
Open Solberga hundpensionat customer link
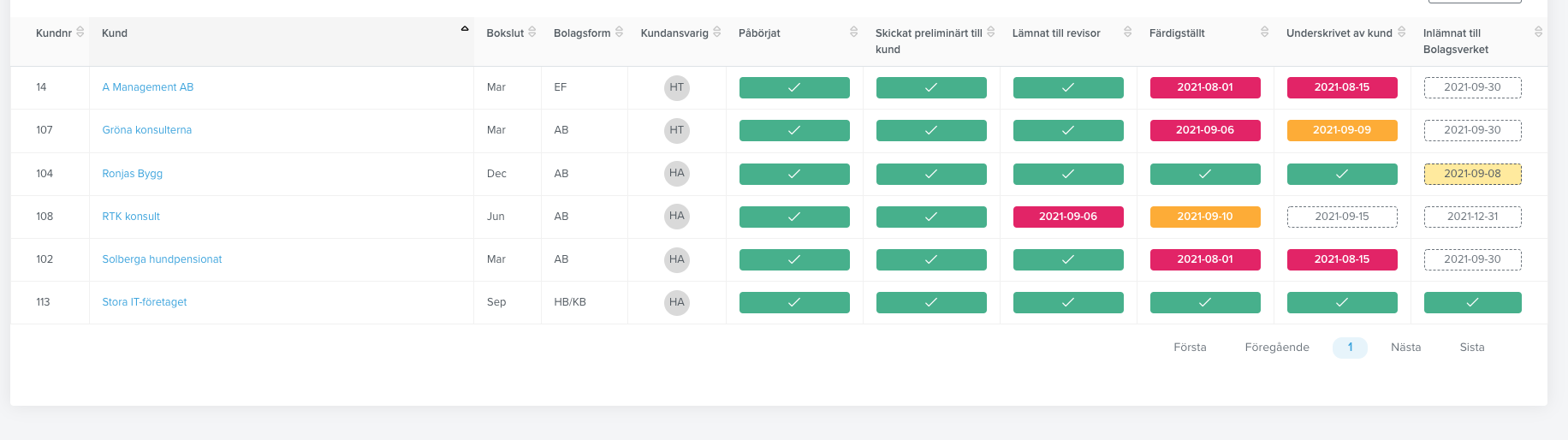(162, 259)
